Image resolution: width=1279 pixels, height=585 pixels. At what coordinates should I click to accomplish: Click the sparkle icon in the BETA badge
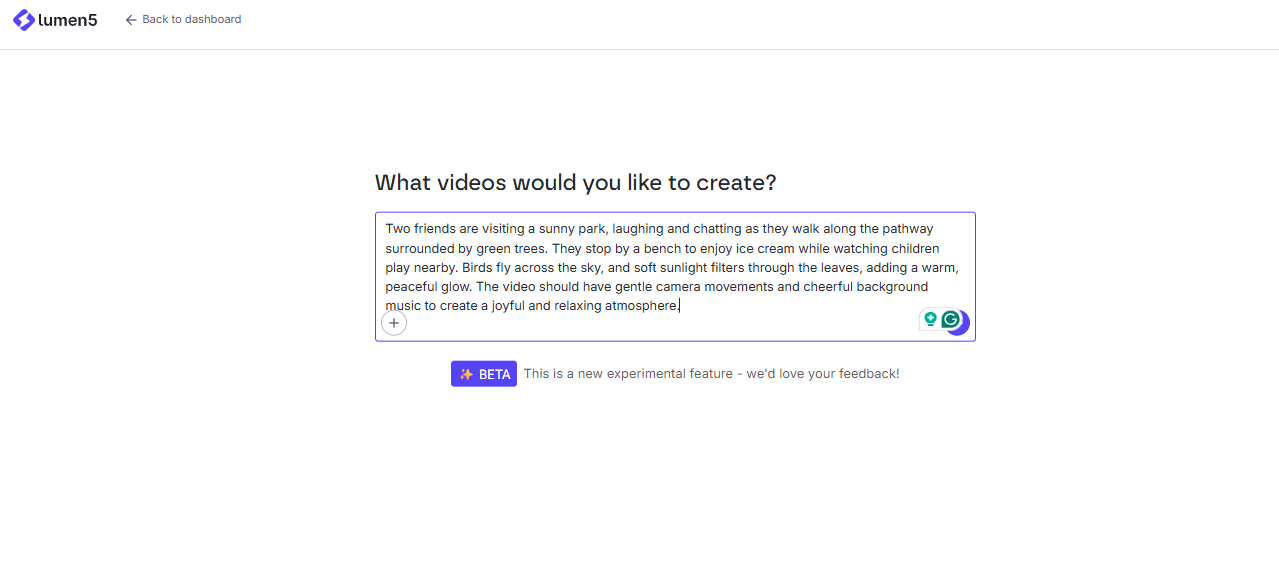466,374
